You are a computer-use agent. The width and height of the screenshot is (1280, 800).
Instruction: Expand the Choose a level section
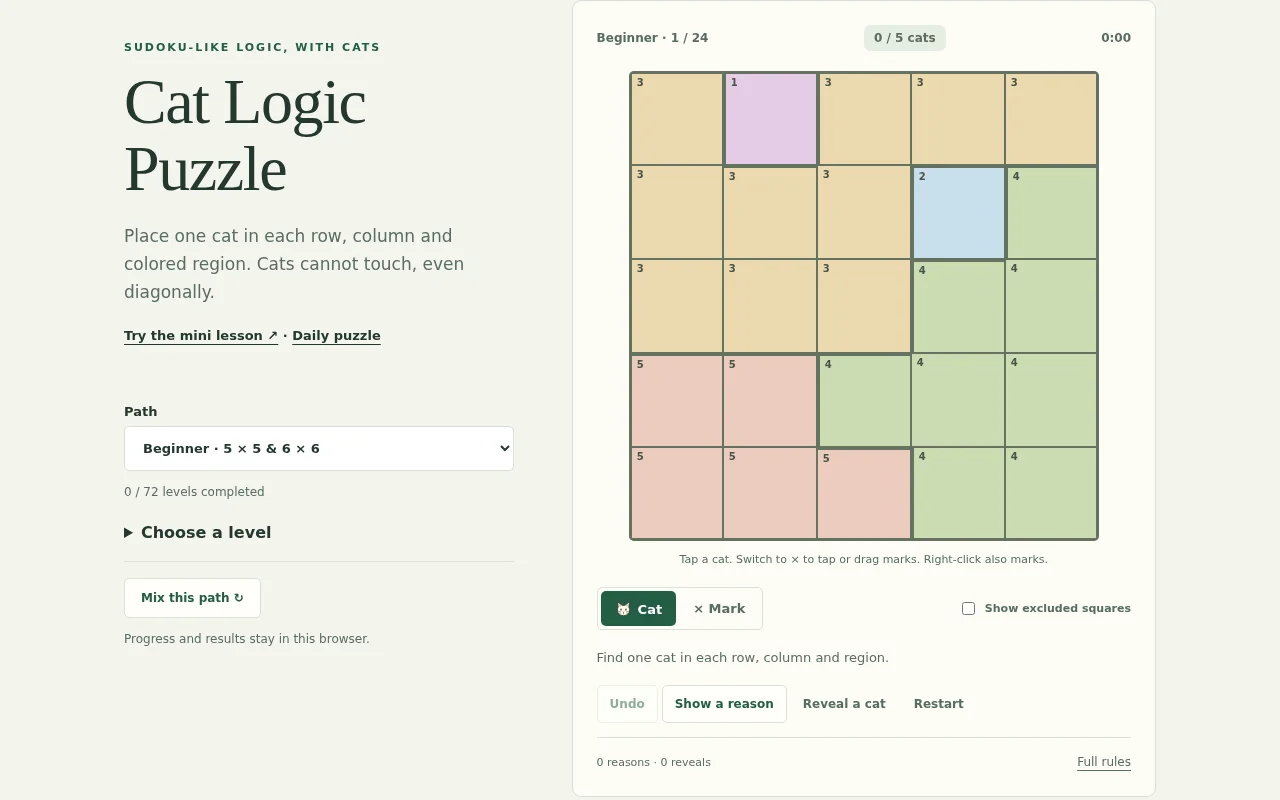[198, 532]
